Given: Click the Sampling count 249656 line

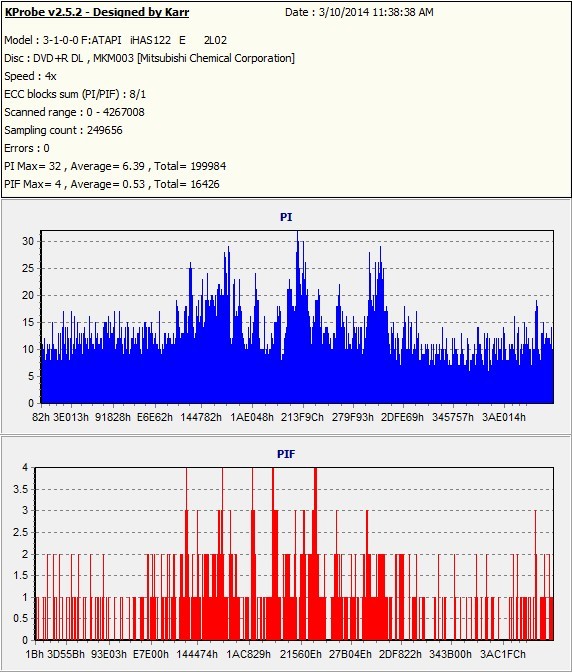Looking at the screenshot, I should tap(63, 130).
